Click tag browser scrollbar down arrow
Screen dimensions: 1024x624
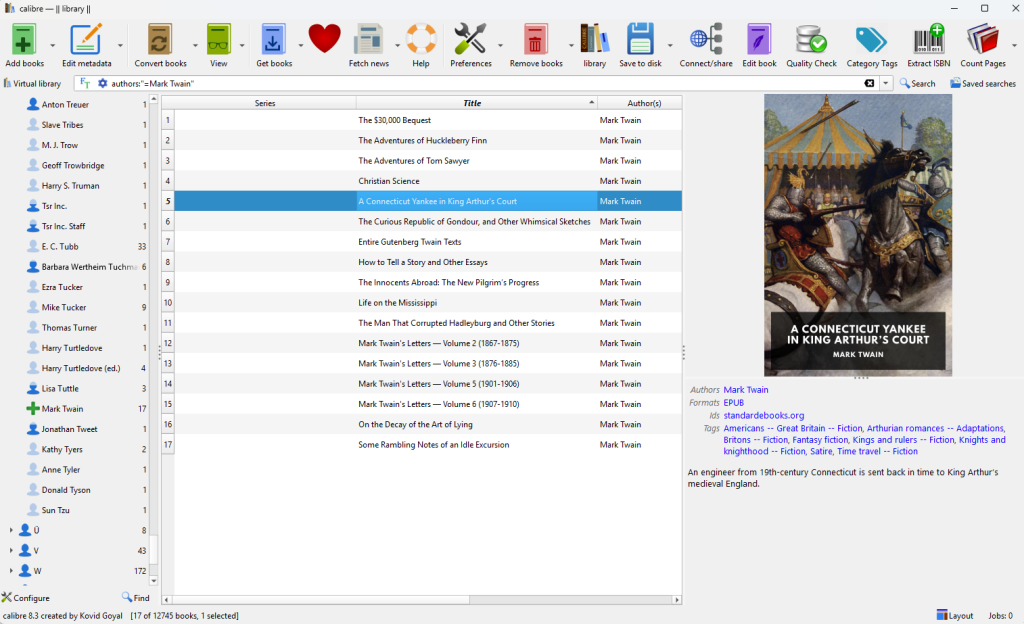point(153,580)
